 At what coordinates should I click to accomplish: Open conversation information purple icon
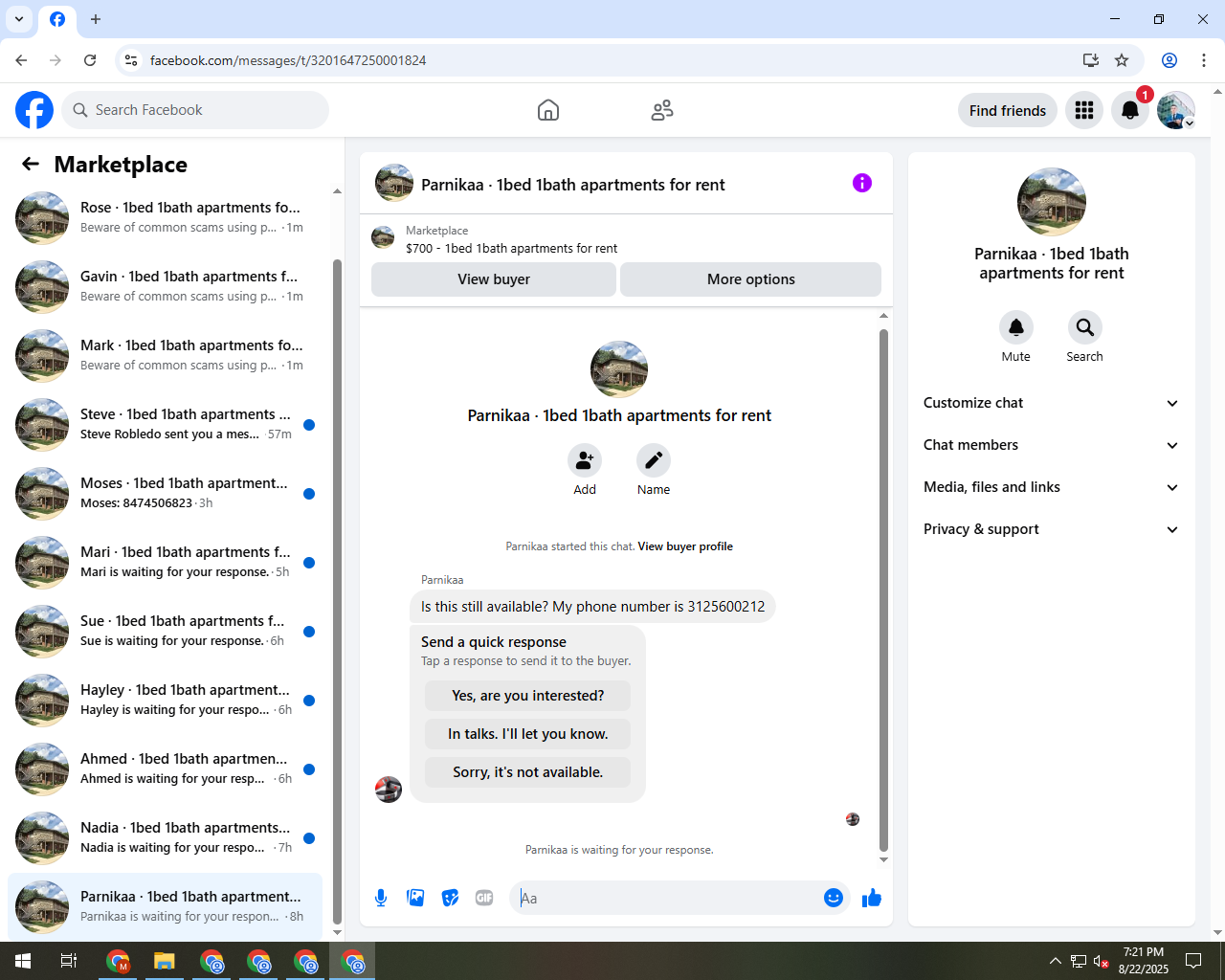coord(862,183)
